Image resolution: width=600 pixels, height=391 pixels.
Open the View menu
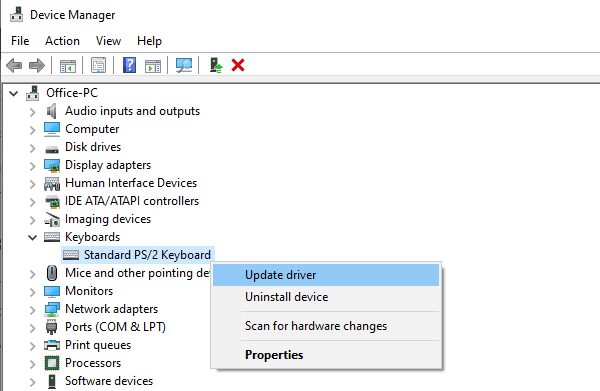108,41
